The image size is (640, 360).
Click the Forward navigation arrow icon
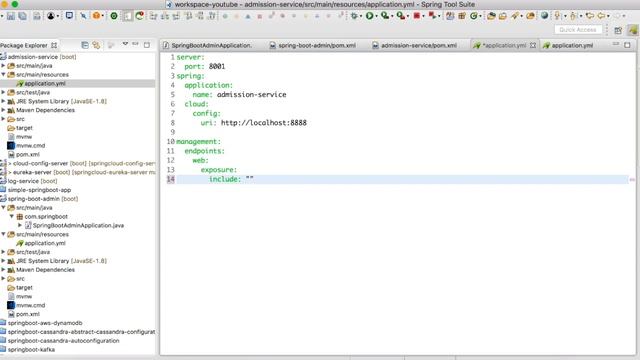pos(617,16)
